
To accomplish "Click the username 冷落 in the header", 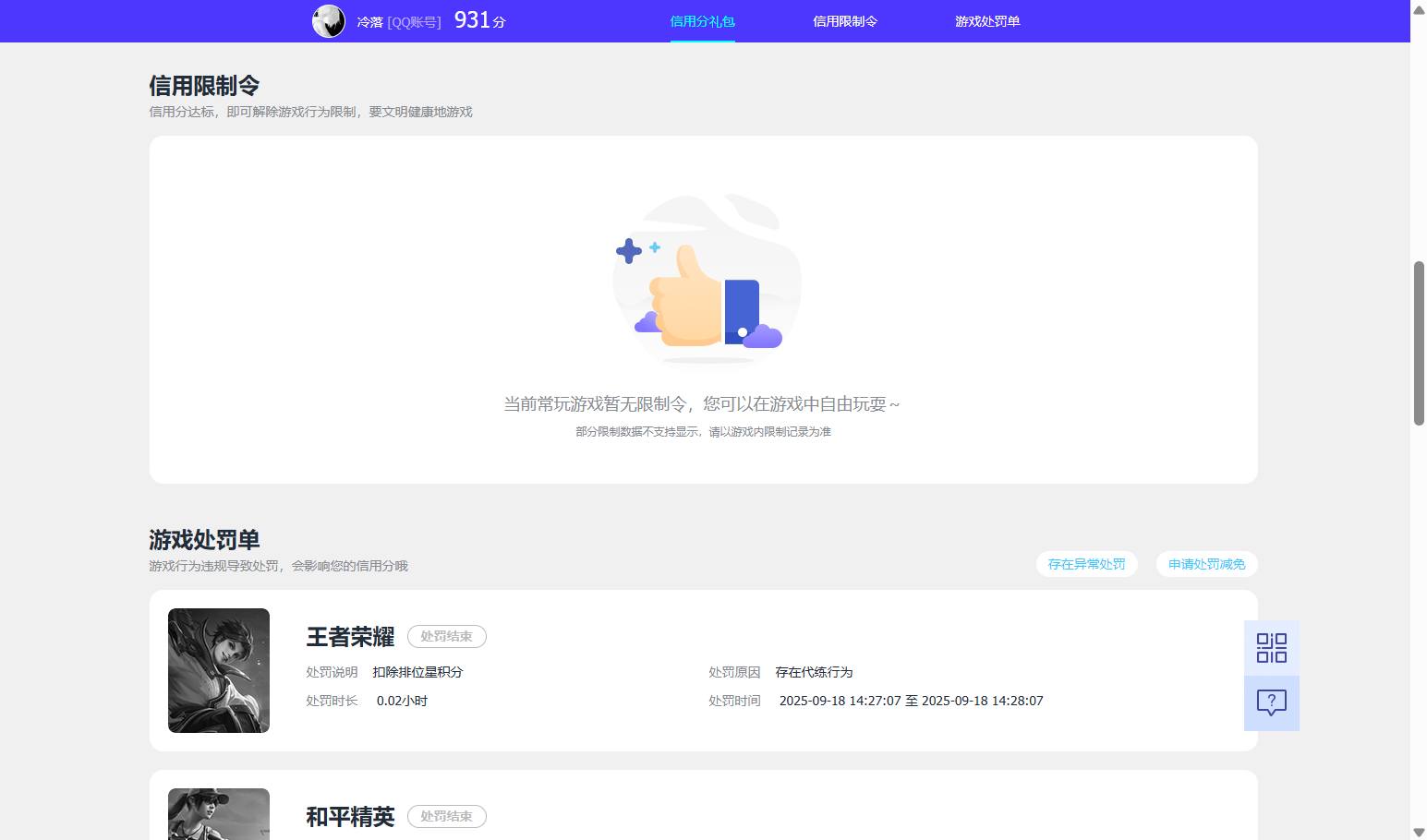I will click(x=369, y=21).
